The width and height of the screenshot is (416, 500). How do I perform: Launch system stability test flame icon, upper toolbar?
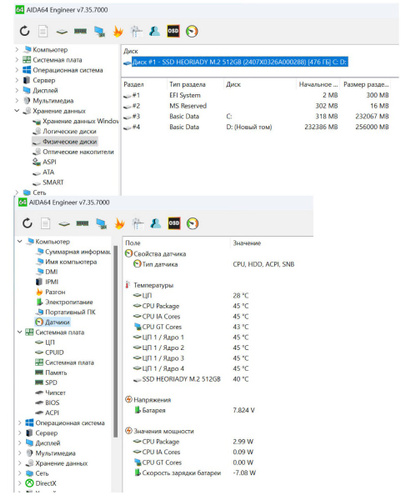click(x=118, y=31)
